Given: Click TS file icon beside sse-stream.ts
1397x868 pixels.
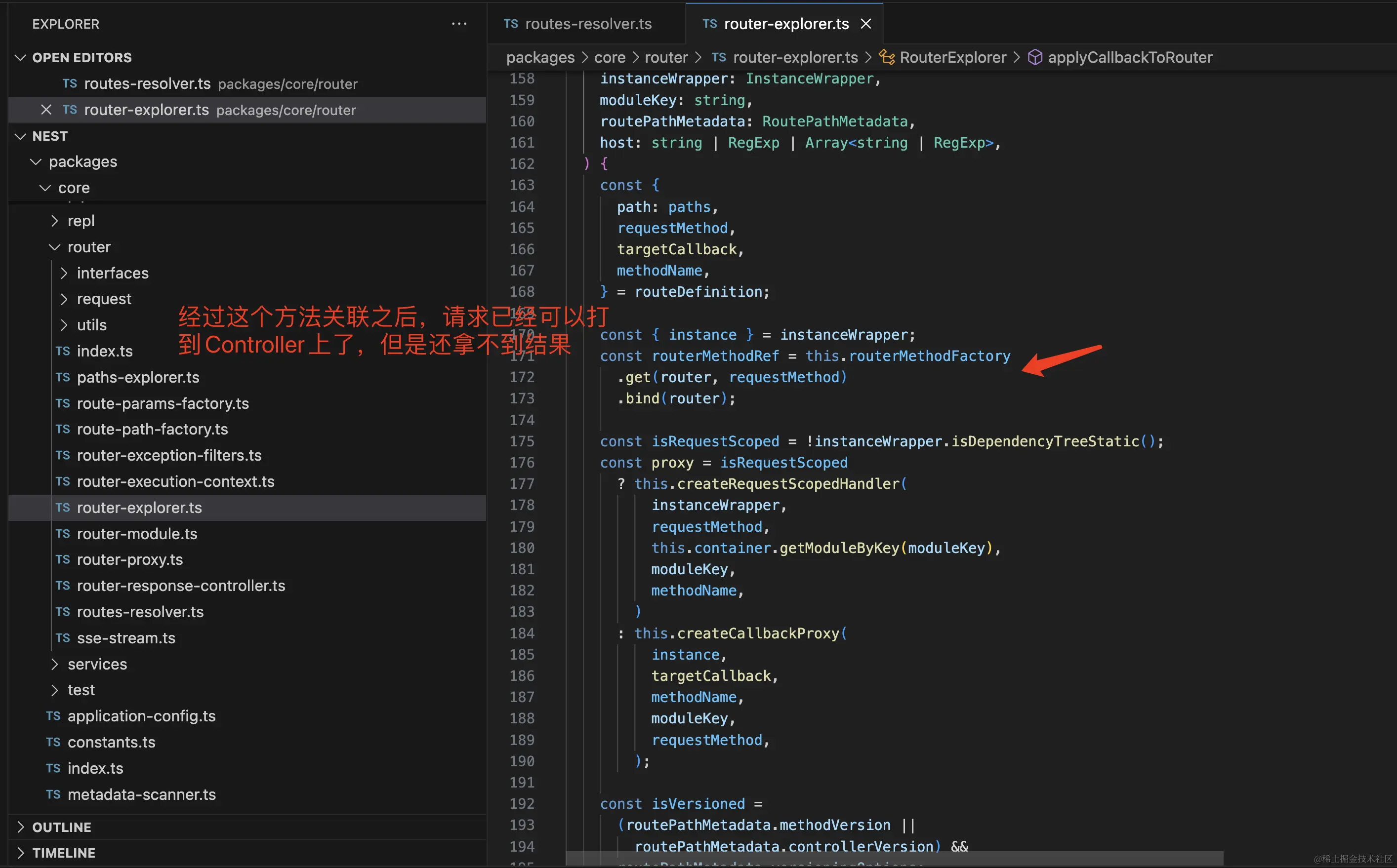Looking at the screenshot, I should [x=63, y=638].
